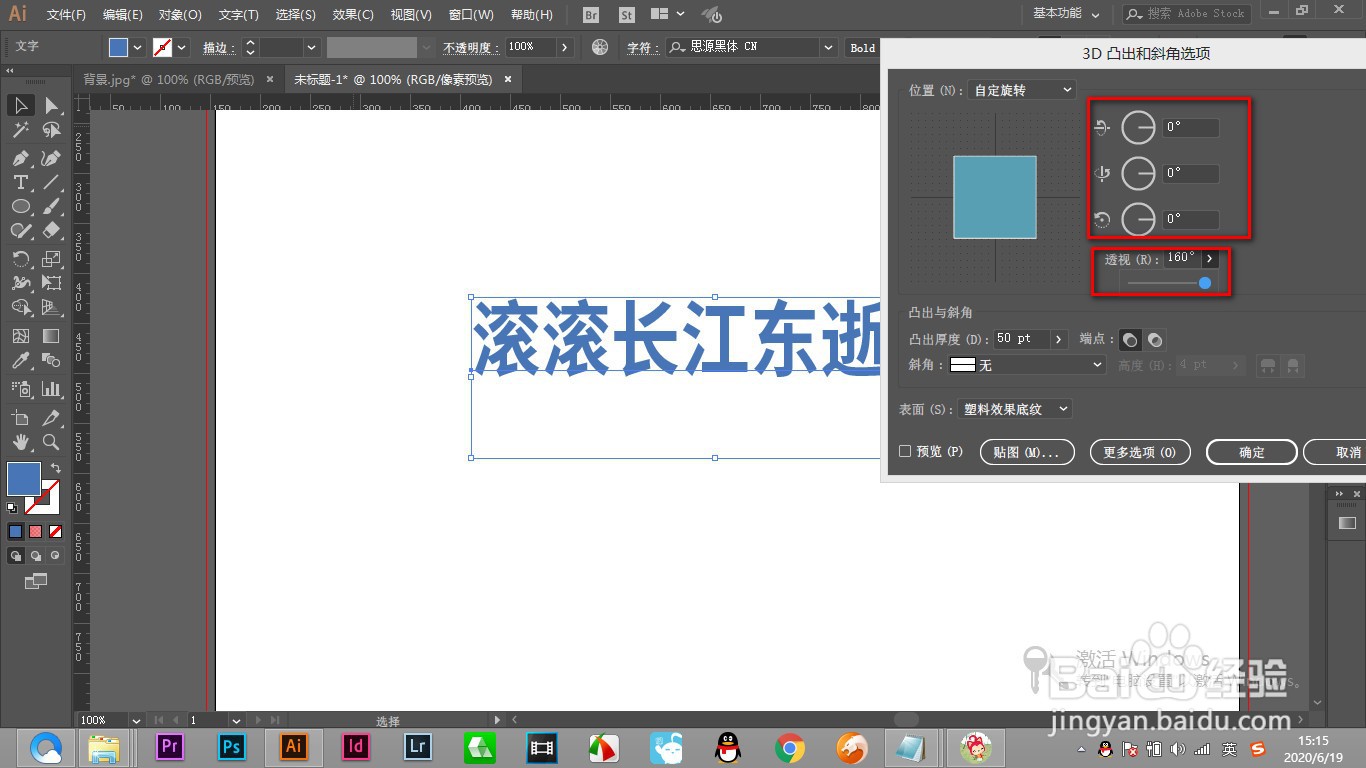Select the Column Graph tool
Viewport: 1366px width, 768px height.
51,388
